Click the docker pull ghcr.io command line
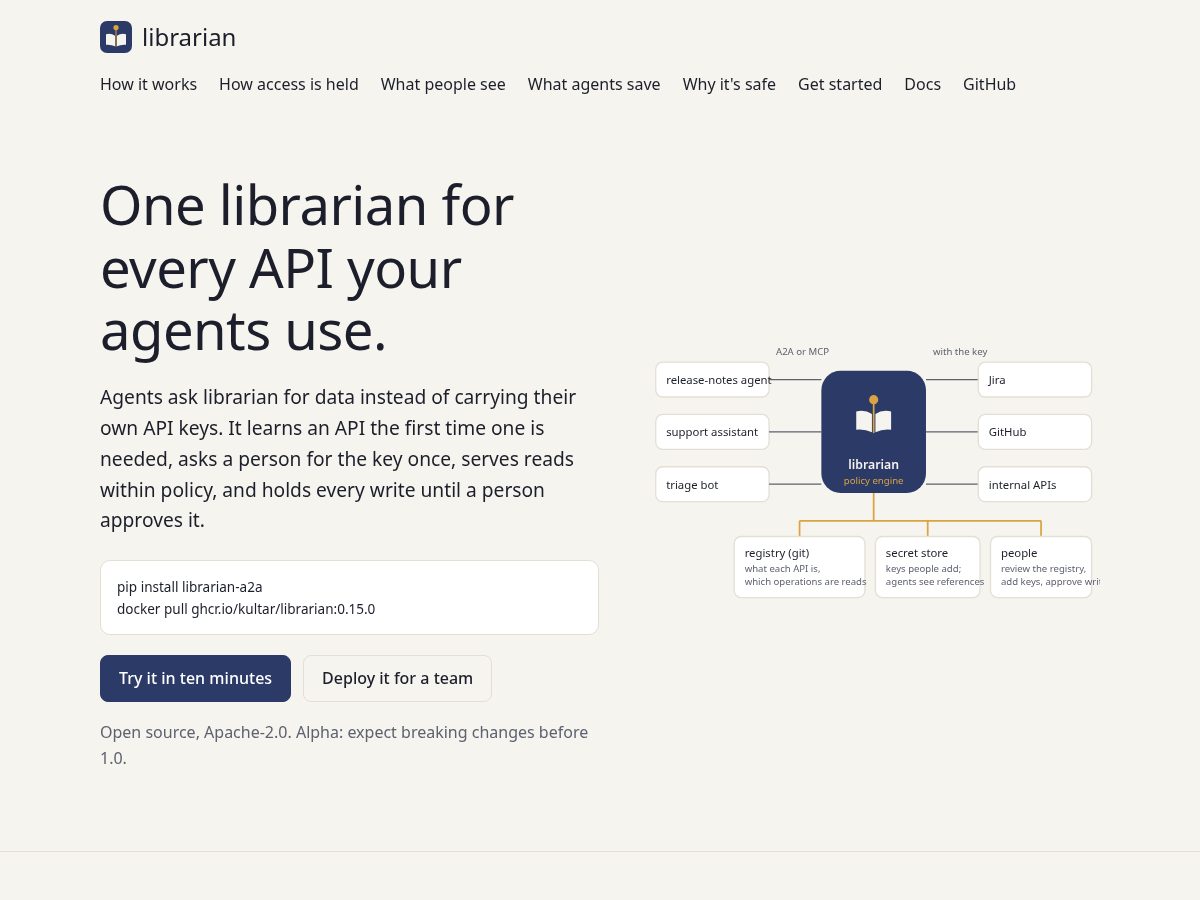This screenshot has height=900, width=1200. 246,608
